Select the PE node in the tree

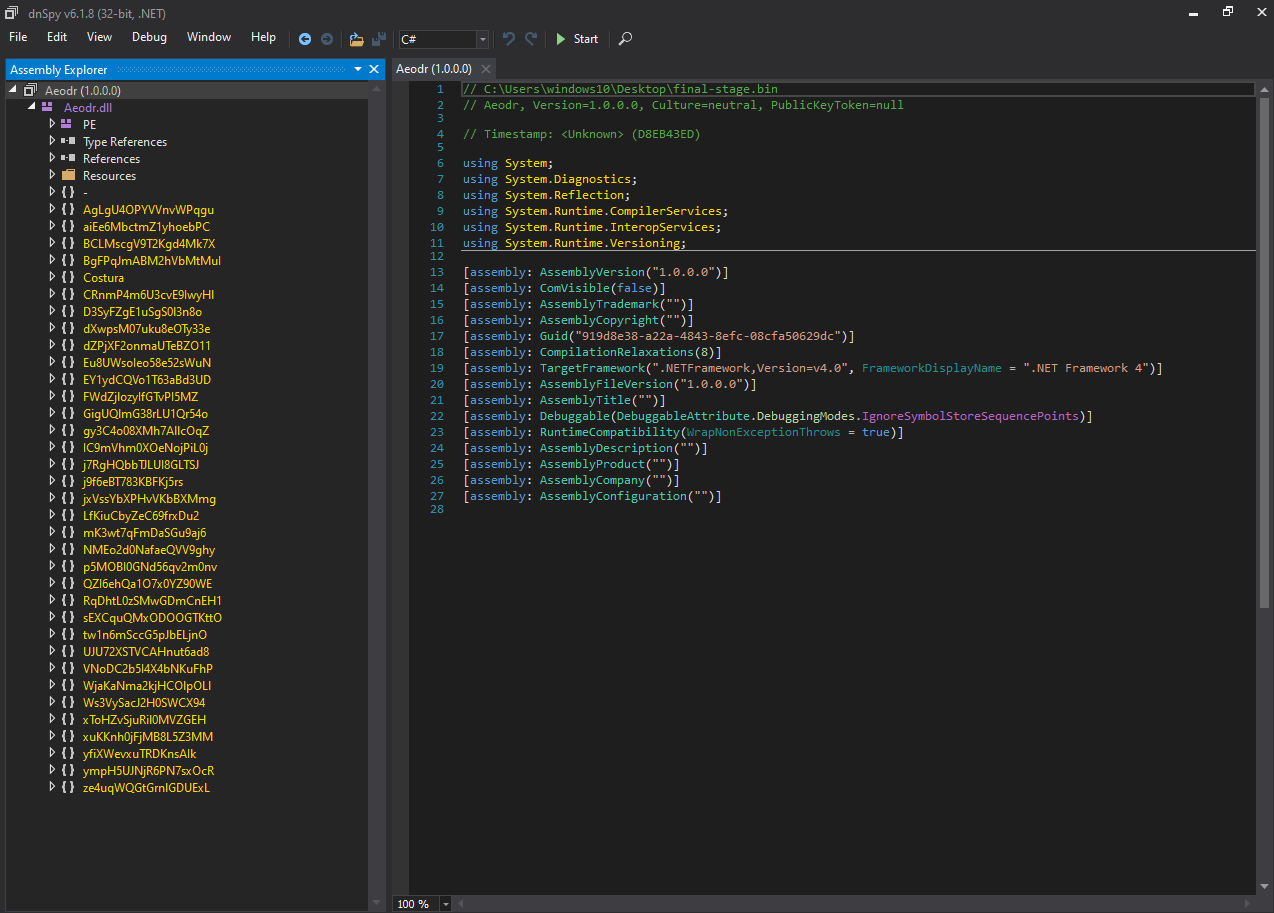click(x=89, y=125)
